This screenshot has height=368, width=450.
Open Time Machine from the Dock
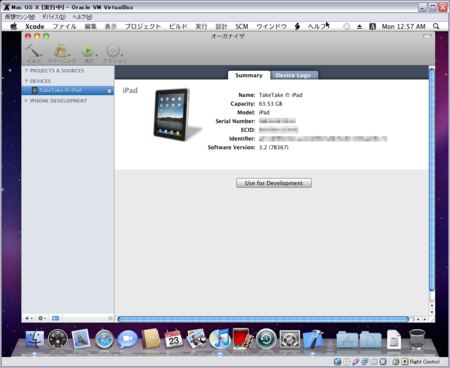click(266, 339)
